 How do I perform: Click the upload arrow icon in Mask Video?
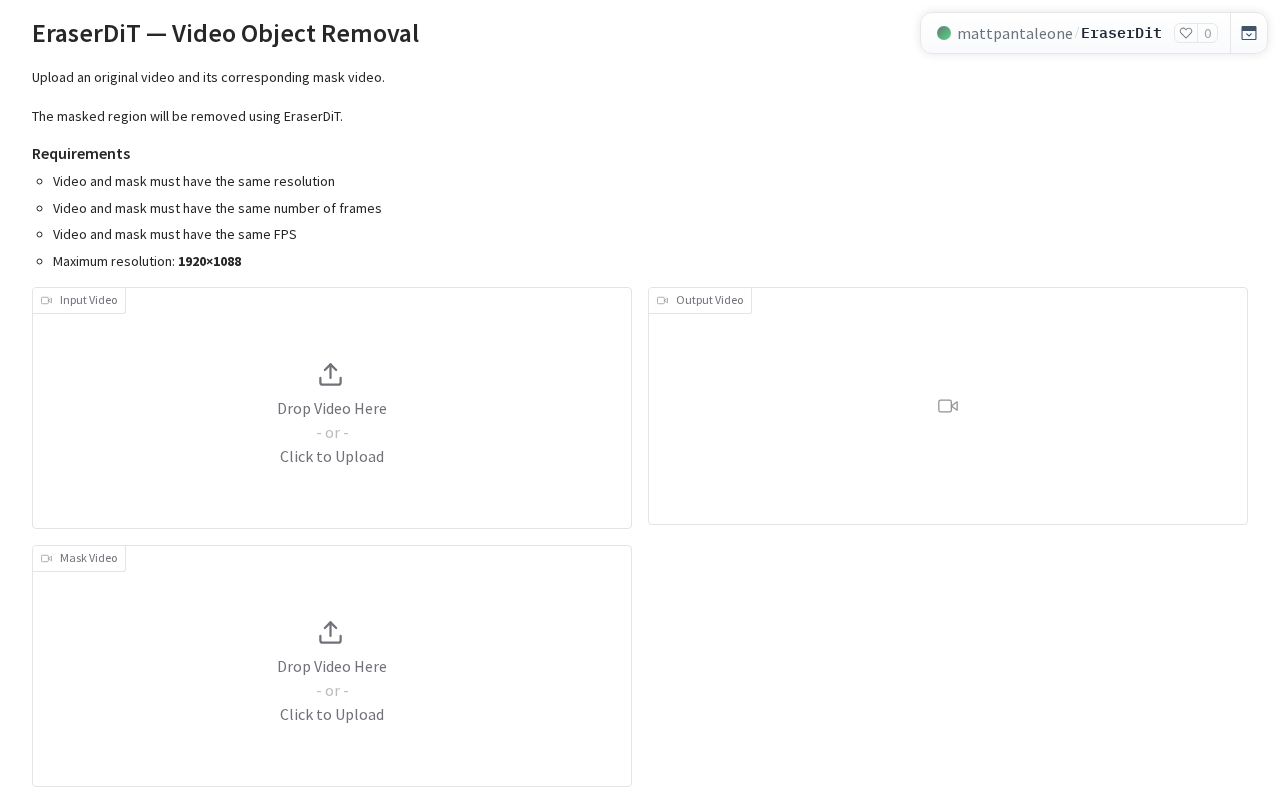point(330,632)
